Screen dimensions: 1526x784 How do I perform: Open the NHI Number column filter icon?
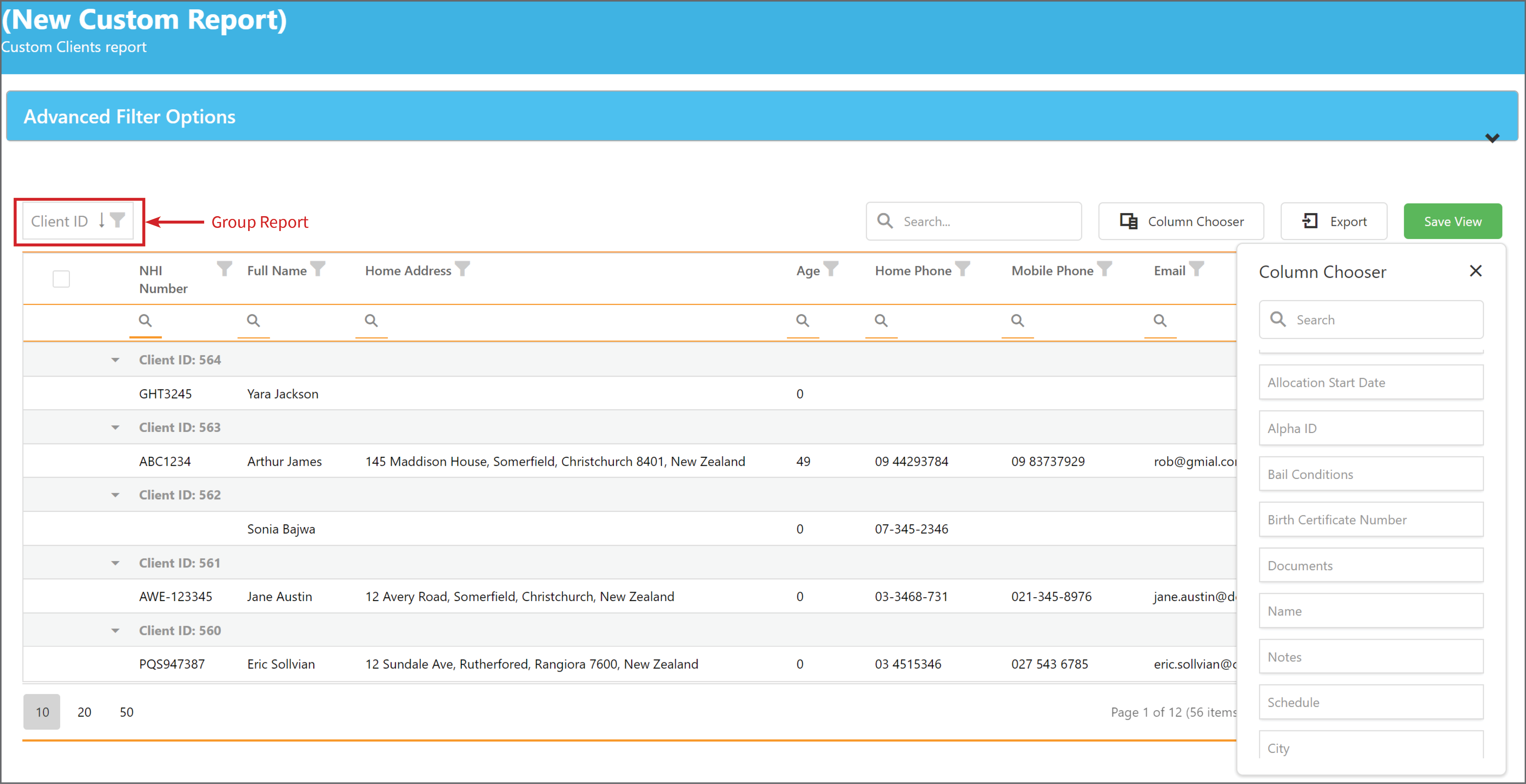tap(224, 269)
